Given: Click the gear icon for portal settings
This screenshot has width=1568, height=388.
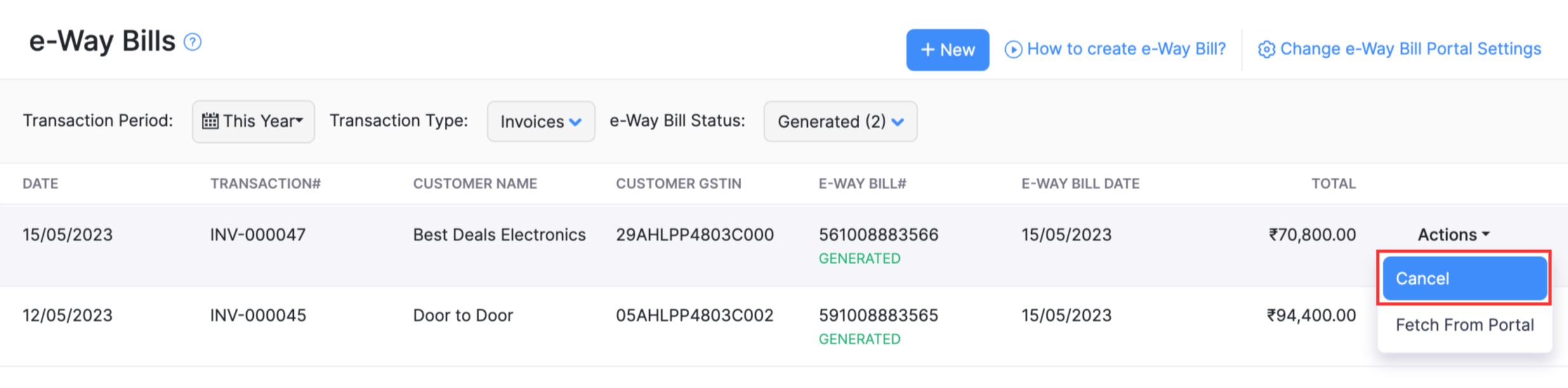Looking at the screenshot, I should [1267, 48].
